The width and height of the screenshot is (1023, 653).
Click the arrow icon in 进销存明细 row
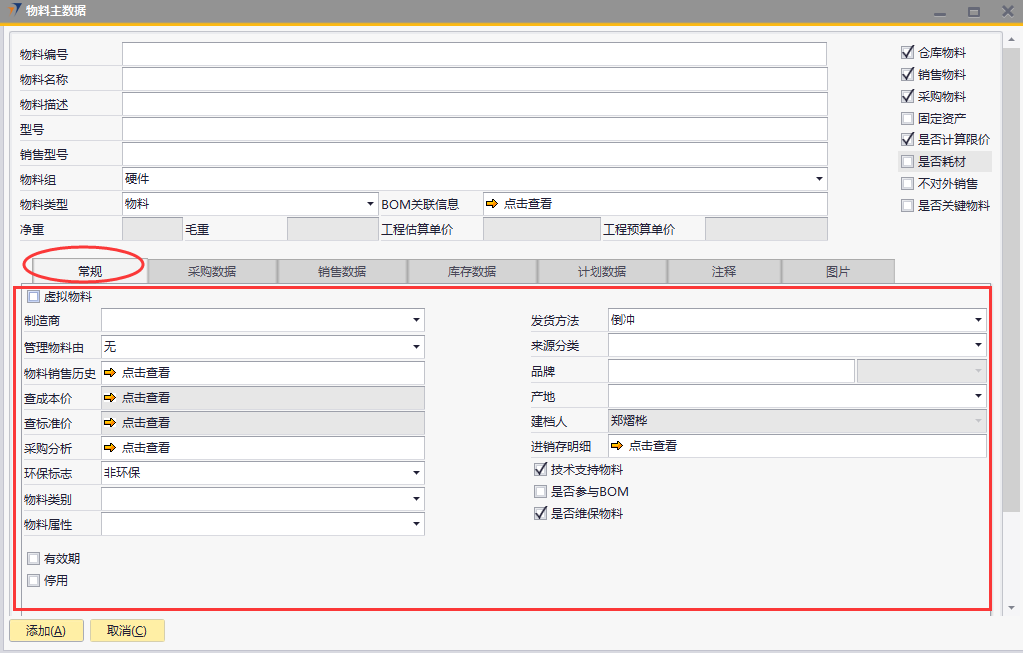pos(617,446)
